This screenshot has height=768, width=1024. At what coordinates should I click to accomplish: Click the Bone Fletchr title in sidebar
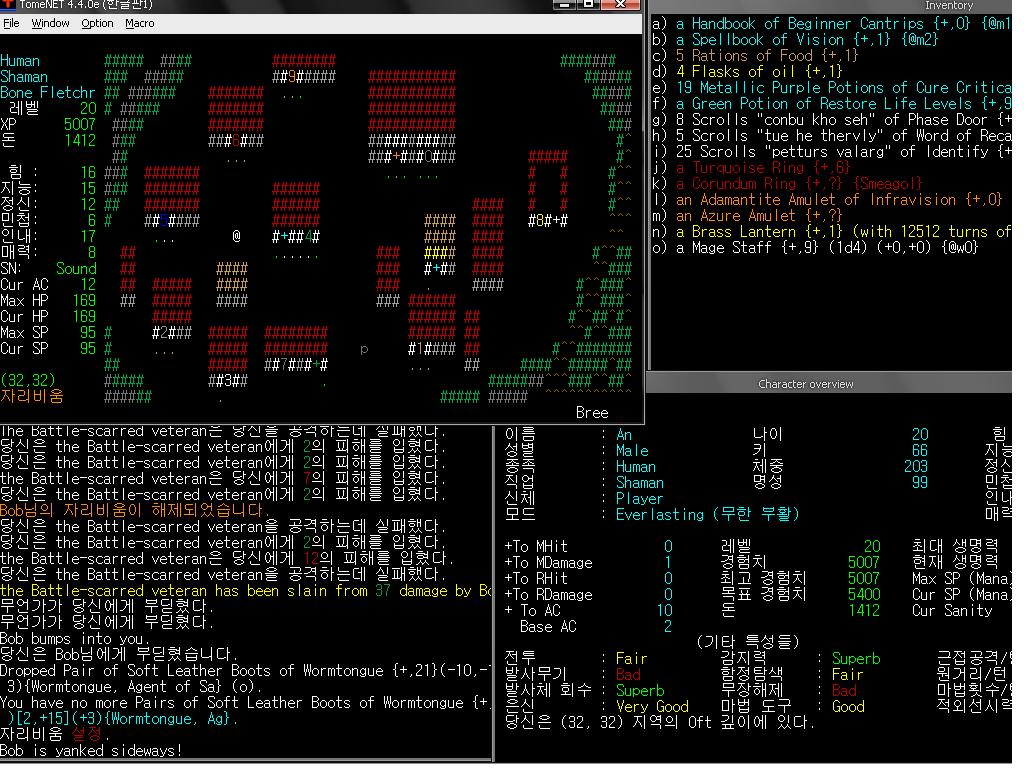[x=48, y=93]
